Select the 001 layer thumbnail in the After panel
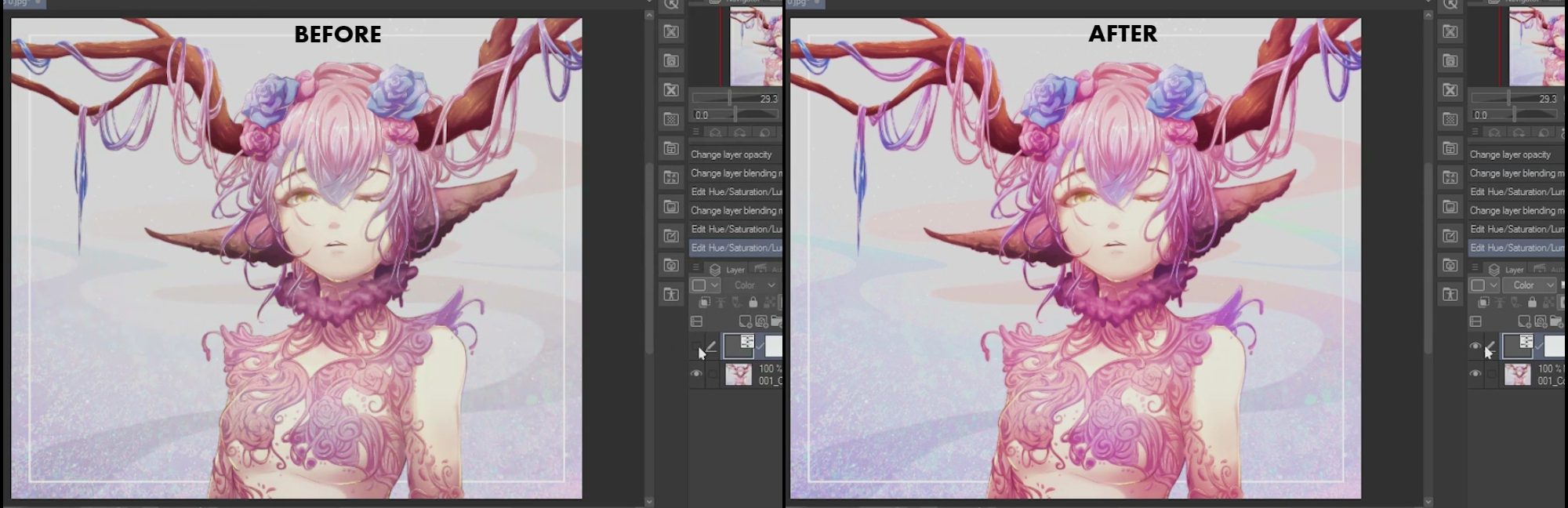Viewport: 1568px width, 508px height. (x=1518, y=375)
